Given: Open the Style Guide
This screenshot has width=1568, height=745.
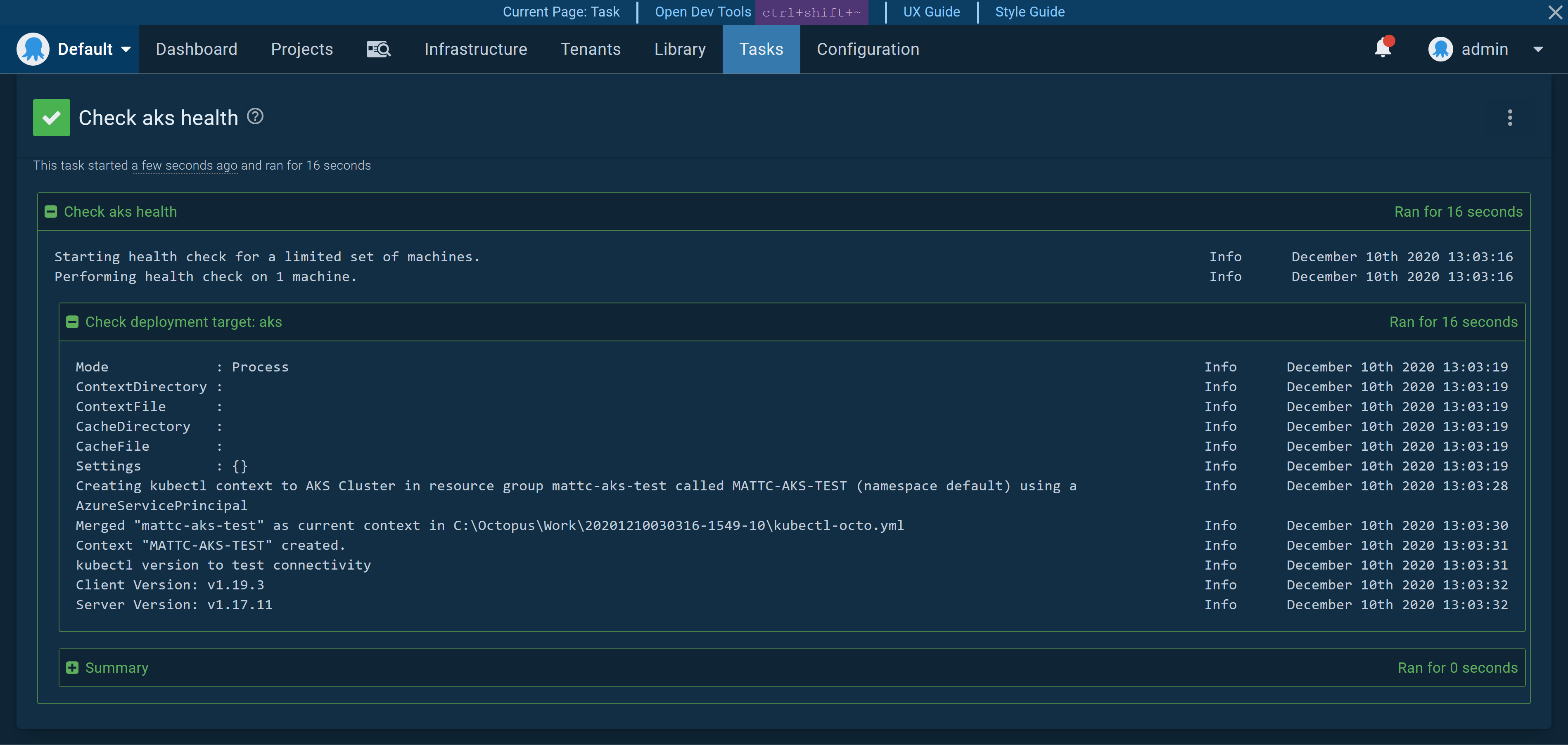Looking at the screenshot, I should (1029, 12).
